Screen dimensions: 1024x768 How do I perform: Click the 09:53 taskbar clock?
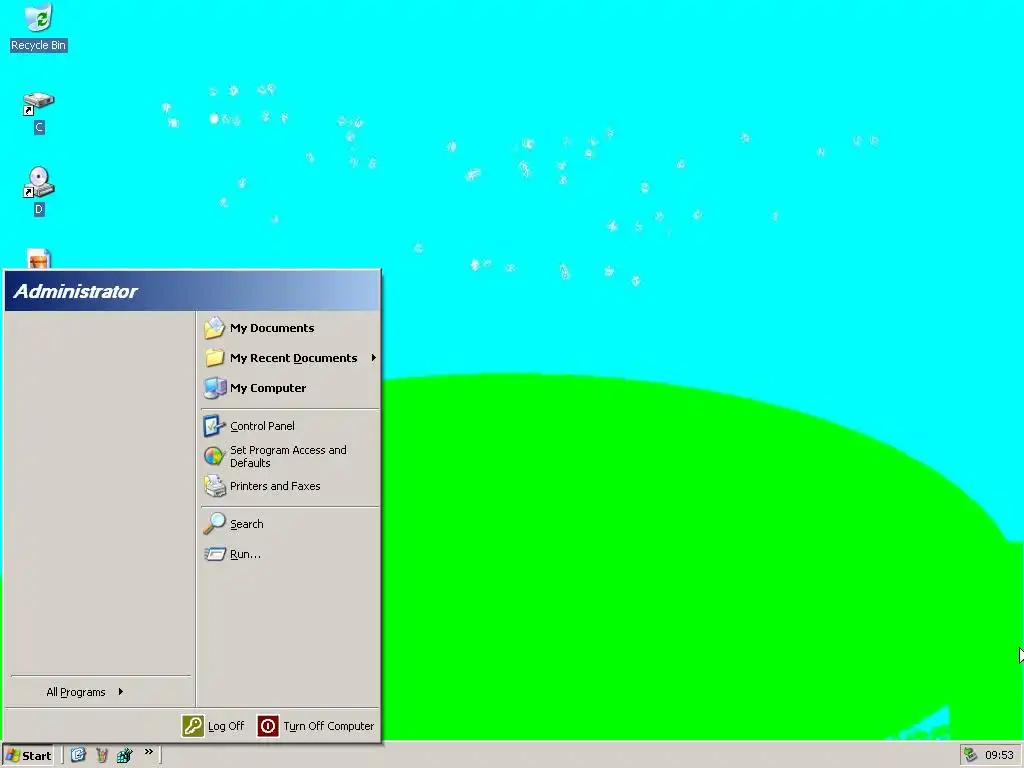[x=999, y=755]
